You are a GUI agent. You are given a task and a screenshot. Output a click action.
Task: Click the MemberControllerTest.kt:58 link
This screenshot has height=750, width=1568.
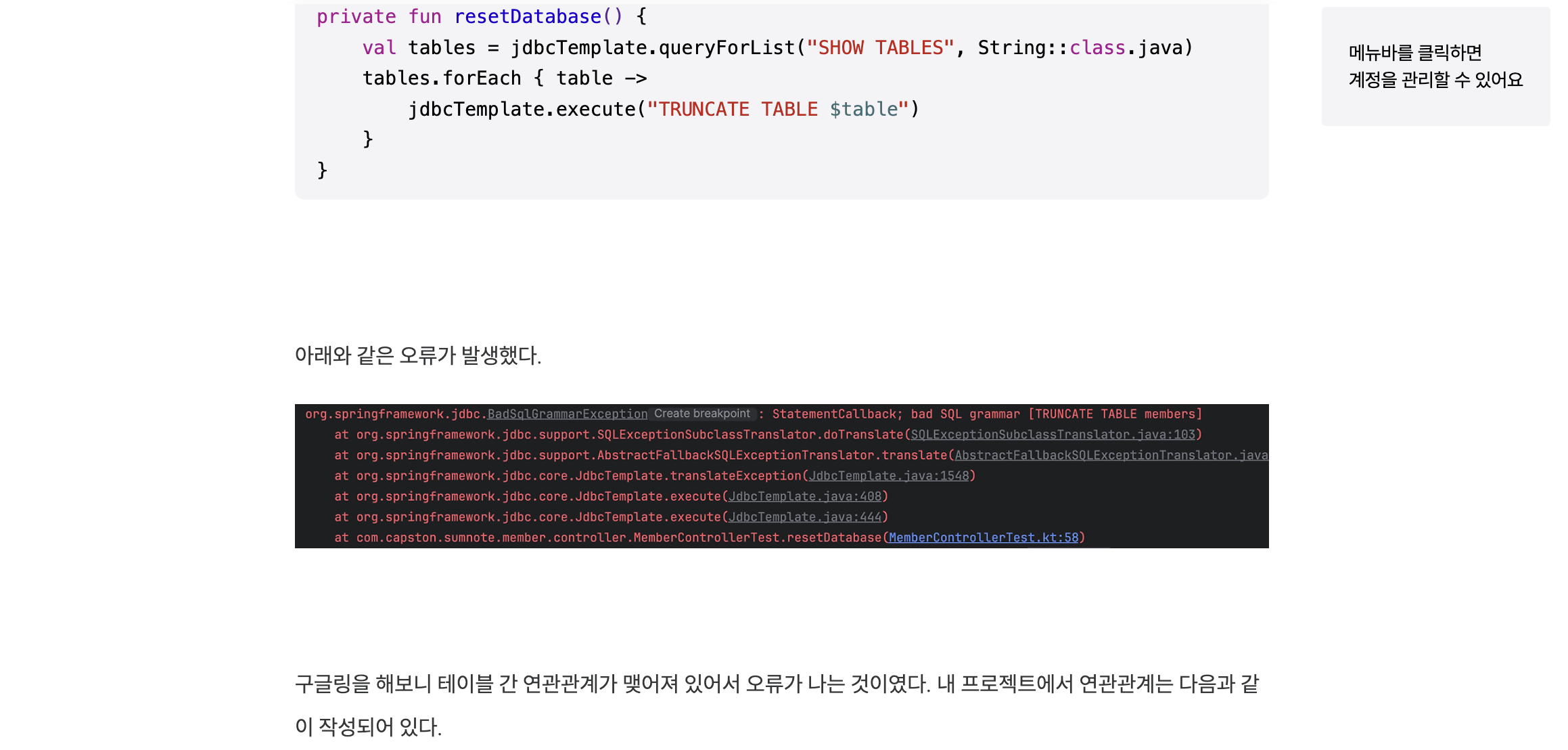pos(983,537)
